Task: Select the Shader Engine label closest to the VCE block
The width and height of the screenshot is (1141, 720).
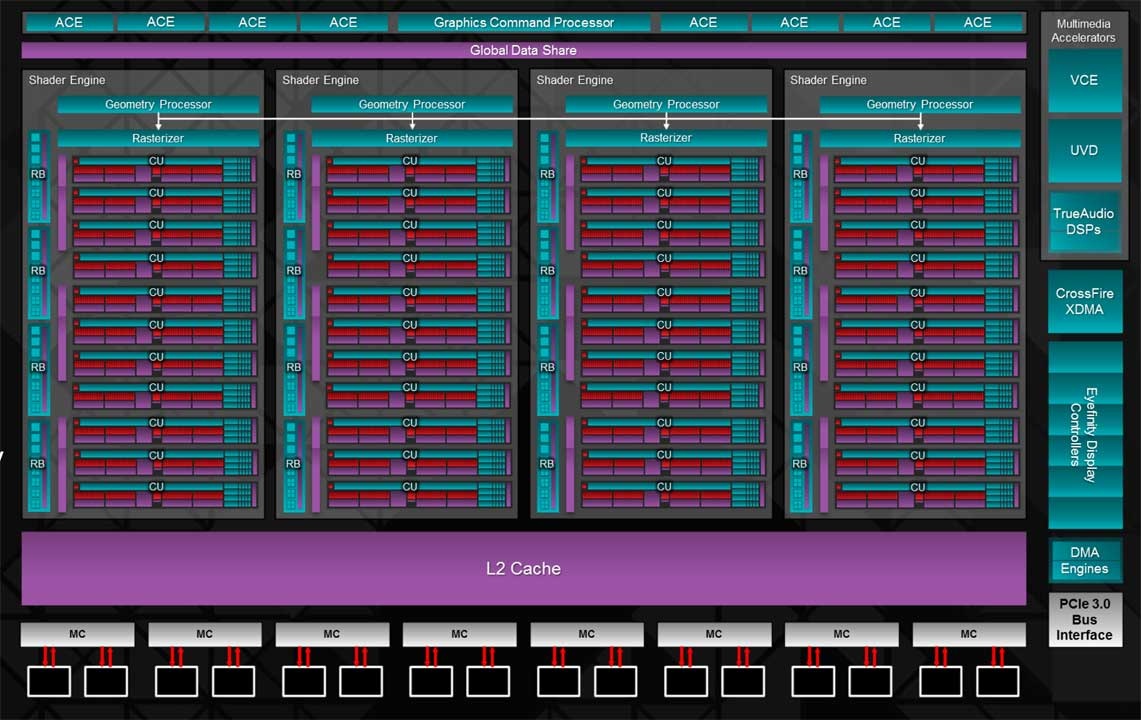Action: (829, 80)
